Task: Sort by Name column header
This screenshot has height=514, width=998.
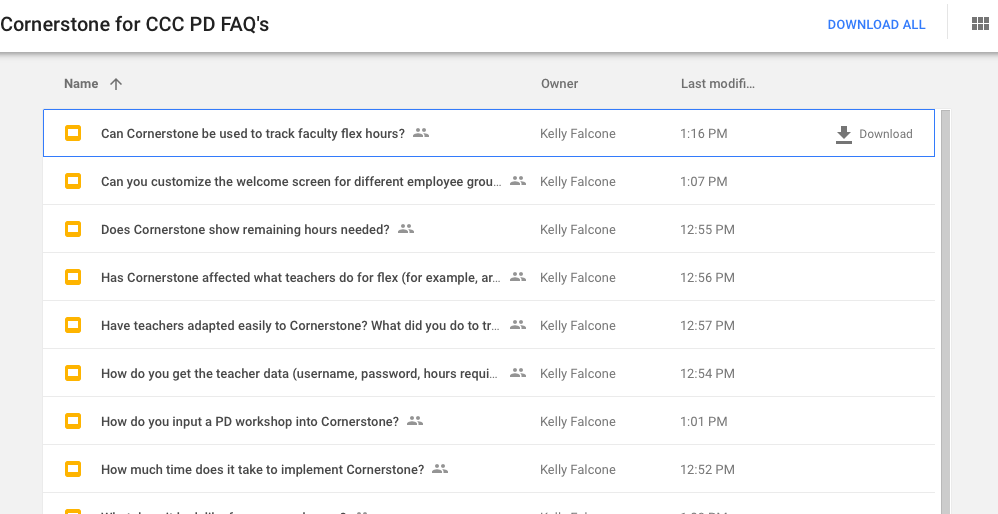Action: (81, 84)
